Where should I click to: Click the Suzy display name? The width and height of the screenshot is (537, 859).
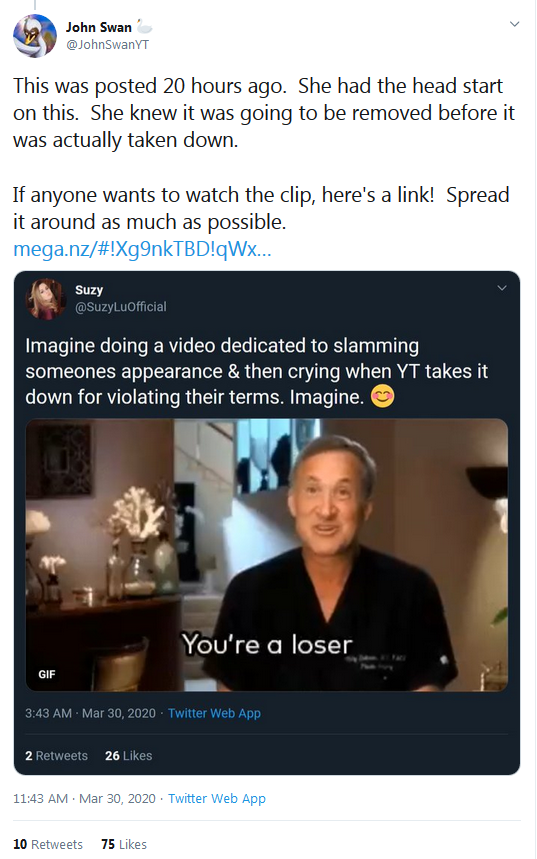coord(89,289)
